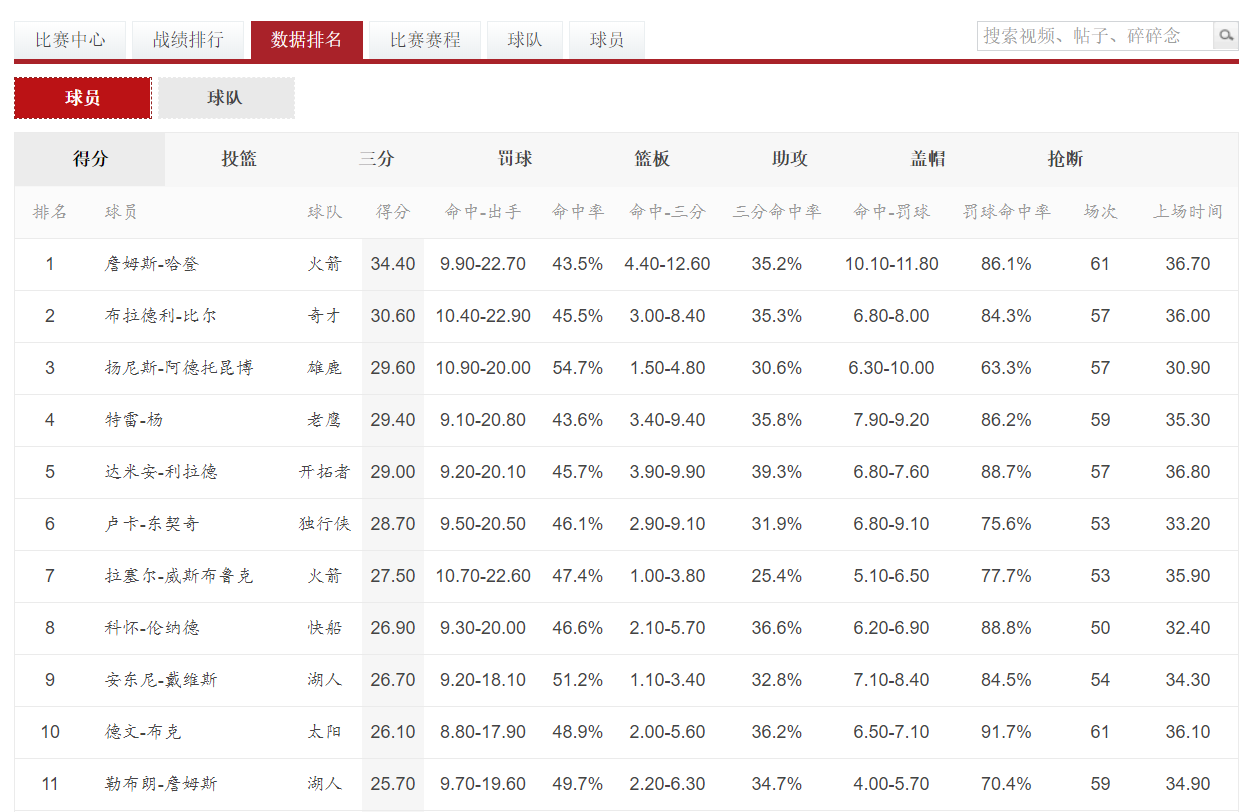Open player 特雷-杨
Image resolution: width=1256 pixels, height=812 pixels.
pyautogui.click(x=134, y=420)
